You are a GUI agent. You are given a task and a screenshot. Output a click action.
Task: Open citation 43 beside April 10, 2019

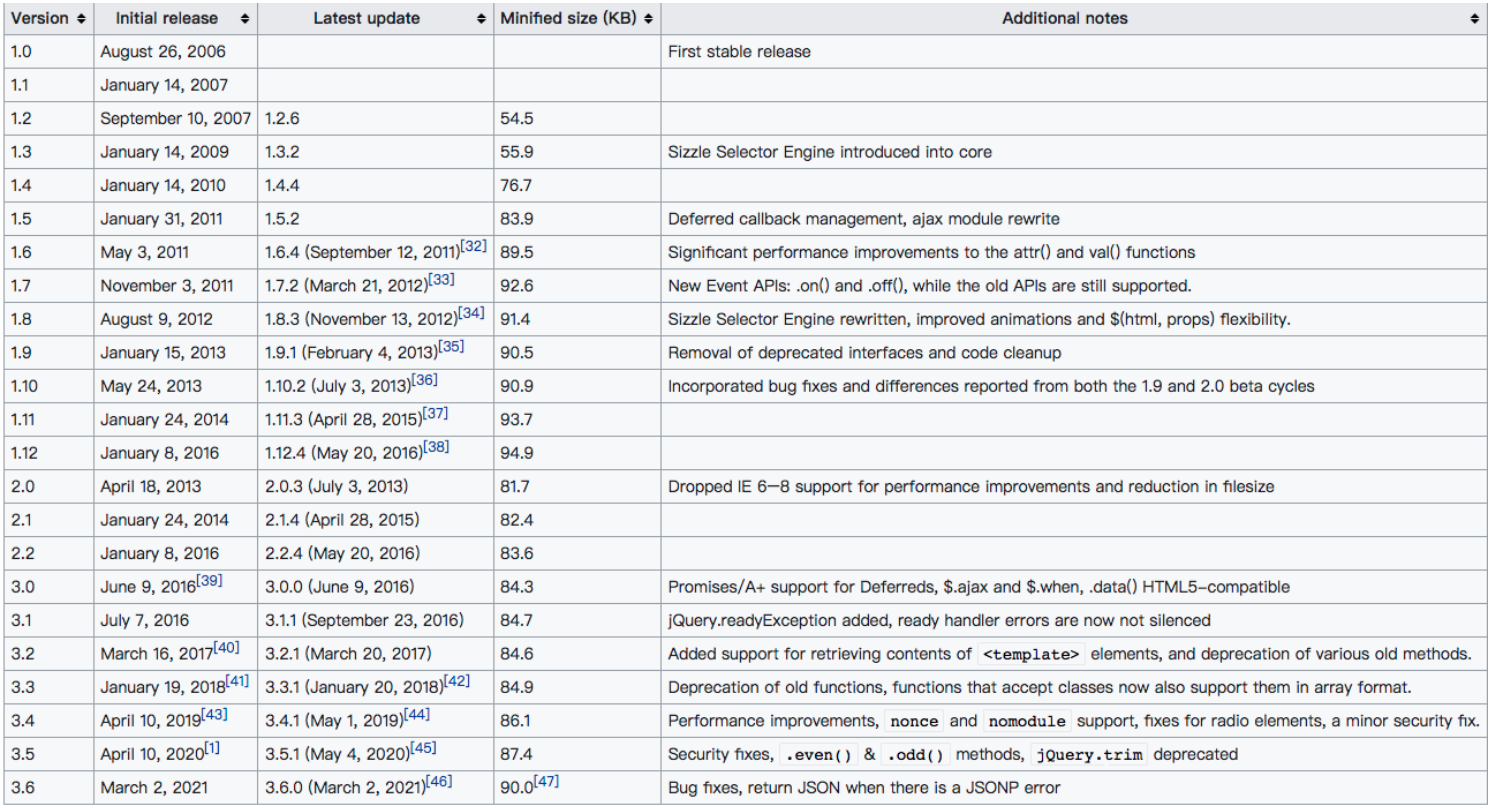[x=215, y=715]
